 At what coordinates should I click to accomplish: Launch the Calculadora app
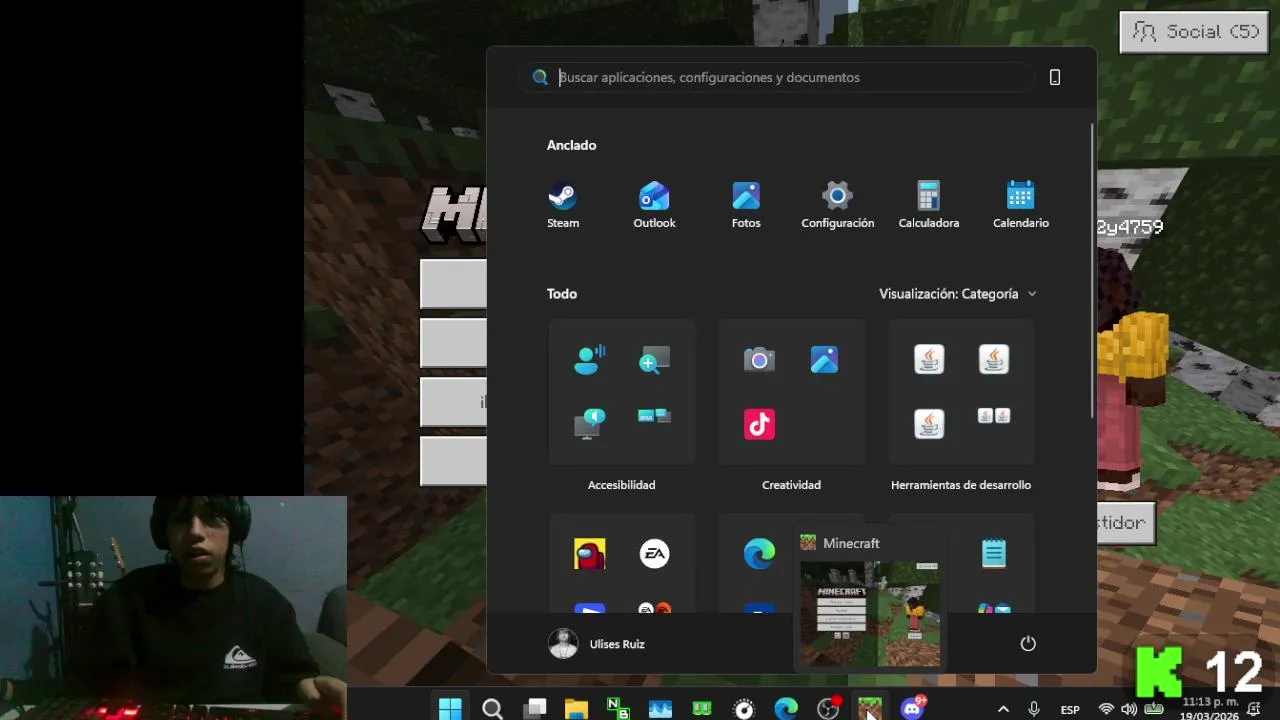pos(929,205)
